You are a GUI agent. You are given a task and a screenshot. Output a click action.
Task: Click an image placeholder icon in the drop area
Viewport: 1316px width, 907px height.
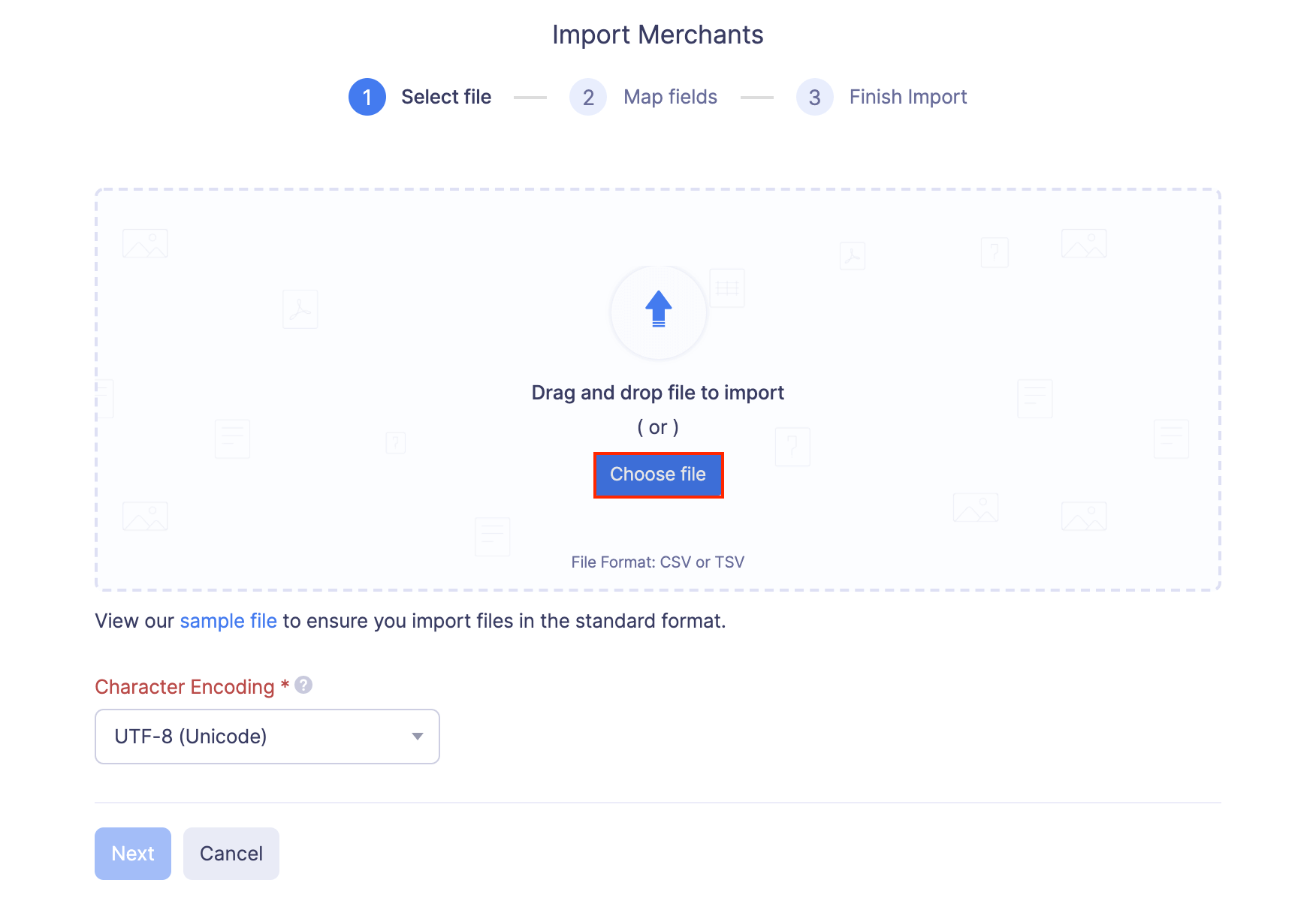click(x=145, y=243)
